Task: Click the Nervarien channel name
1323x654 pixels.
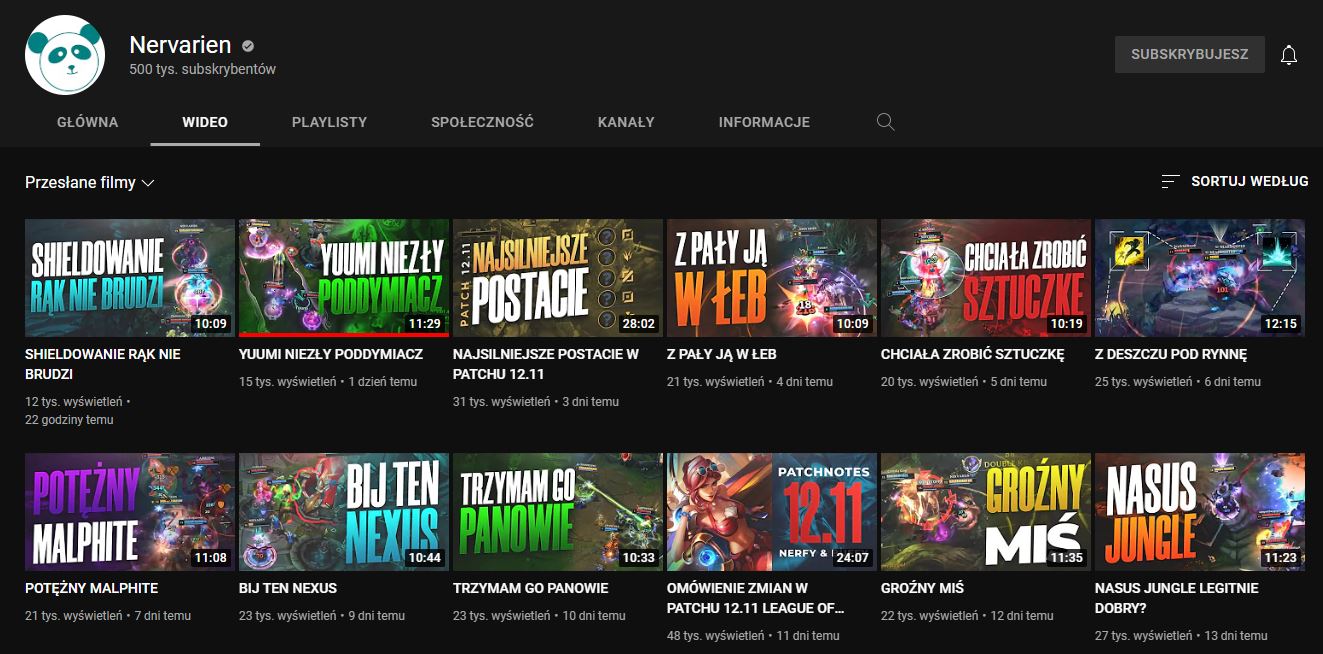Action: coord(181,45)
